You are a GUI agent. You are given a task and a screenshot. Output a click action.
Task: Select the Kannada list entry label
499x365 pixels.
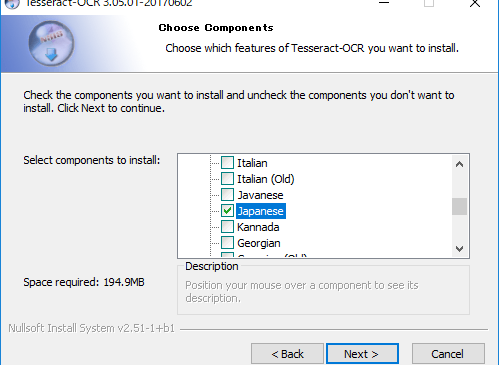coord(258,227)
